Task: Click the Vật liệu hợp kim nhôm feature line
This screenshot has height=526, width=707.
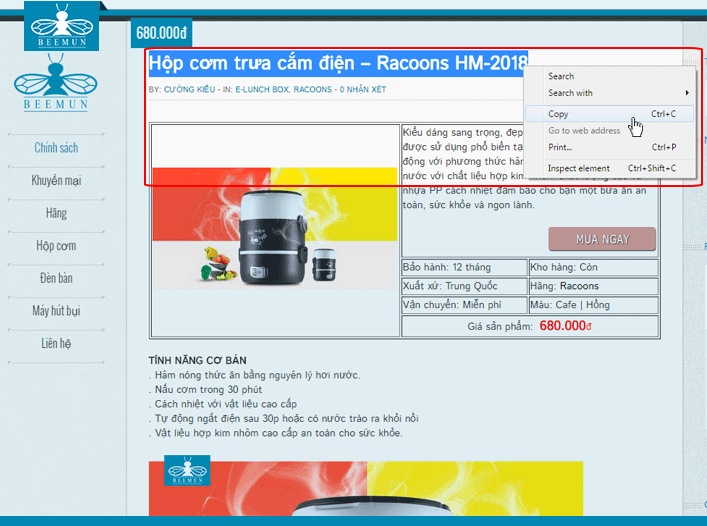Action: point(278,433)
